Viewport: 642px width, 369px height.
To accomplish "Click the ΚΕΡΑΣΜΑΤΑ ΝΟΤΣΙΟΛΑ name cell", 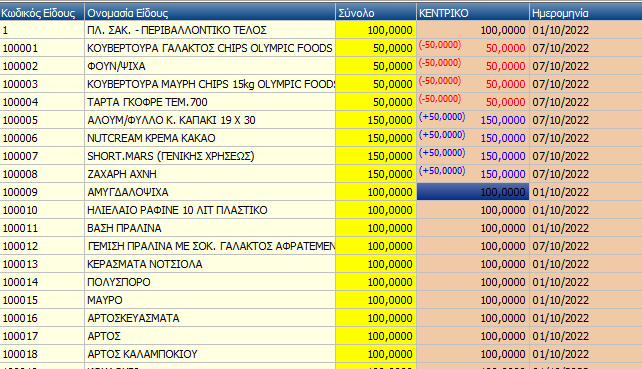I will coord(210,264).
